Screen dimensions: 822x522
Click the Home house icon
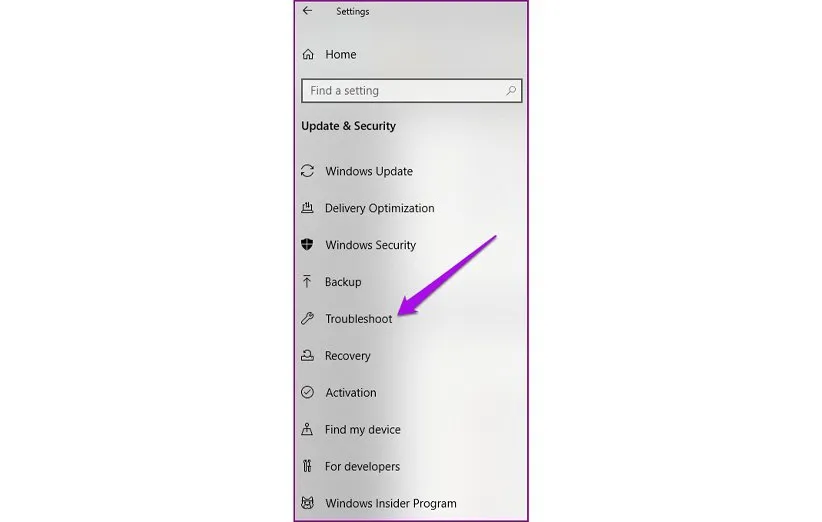coord(308,54)
